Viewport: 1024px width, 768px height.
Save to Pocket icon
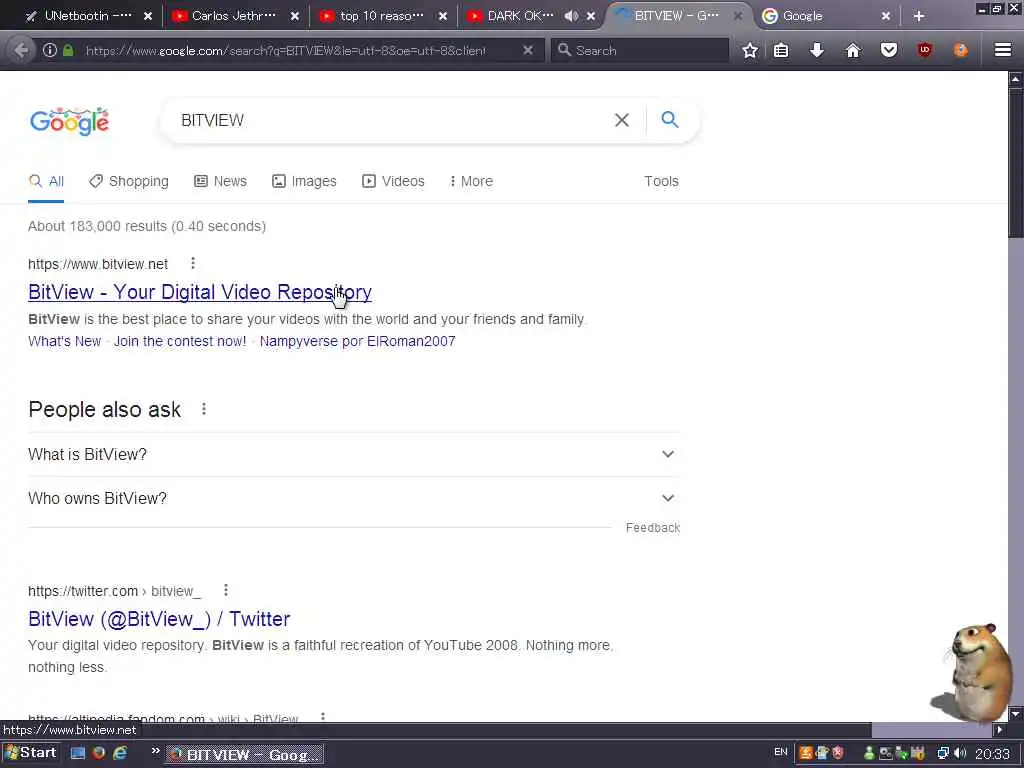[889, 50]
